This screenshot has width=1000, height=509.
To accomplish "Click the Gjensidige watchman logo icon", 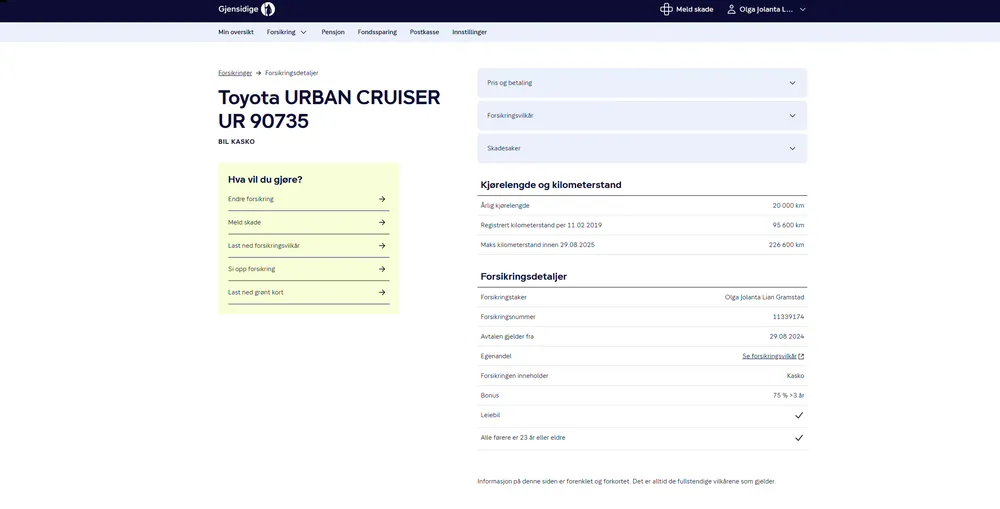I will (x=268, y=9).
